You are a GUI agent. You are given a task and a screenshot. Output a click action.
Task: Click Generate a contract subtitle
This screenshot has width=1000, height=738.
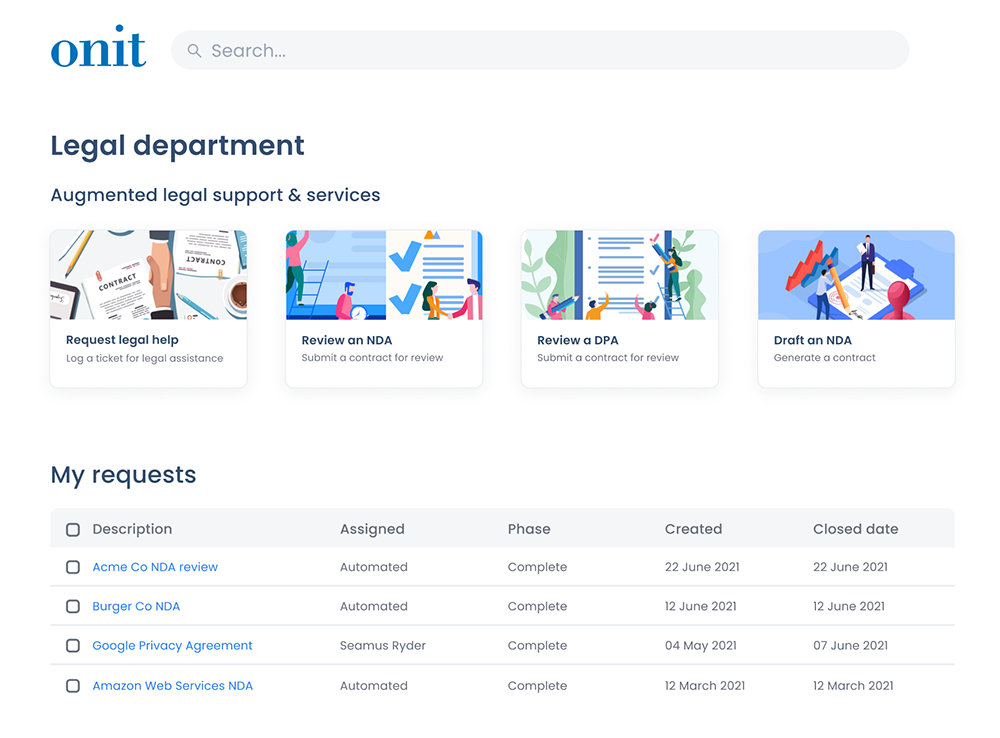[825, 358]
